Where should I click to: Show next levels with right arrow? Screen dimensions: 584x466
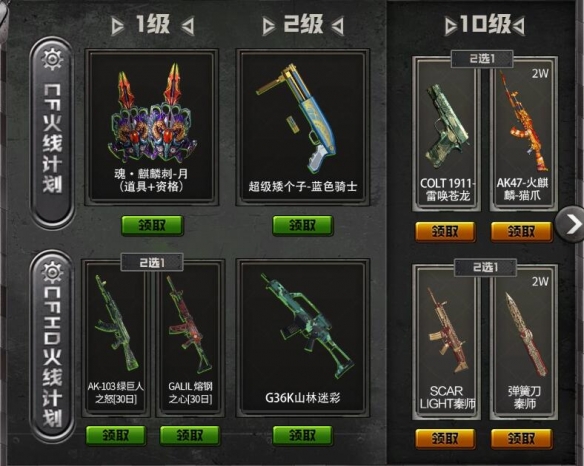click(571, 224)
